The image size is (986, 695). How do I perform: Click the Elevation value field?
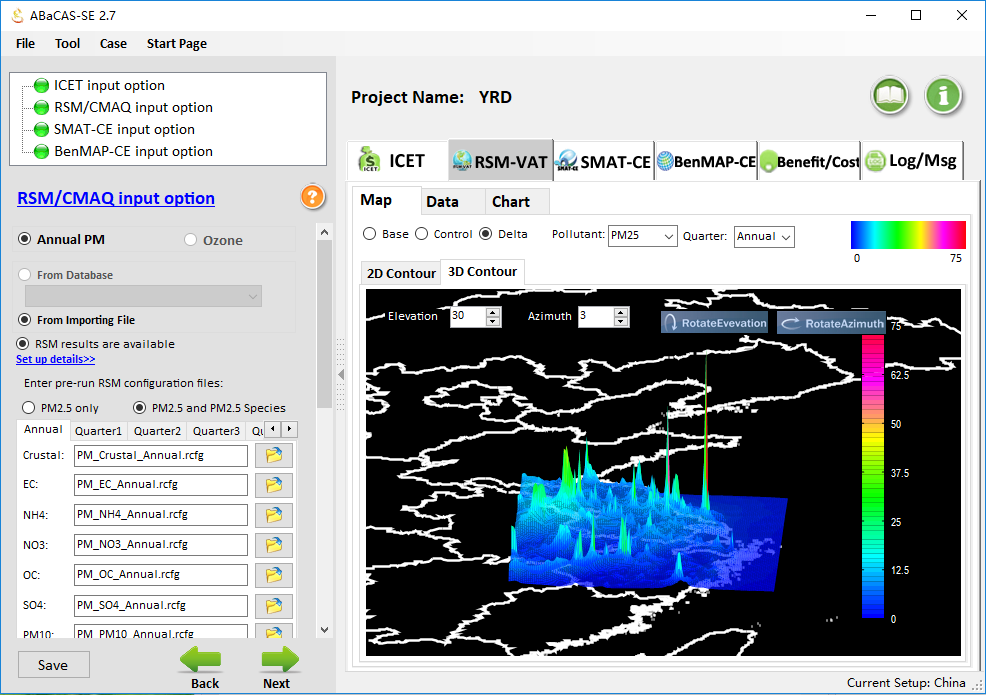pyautogui.click(x=466, y=316)
